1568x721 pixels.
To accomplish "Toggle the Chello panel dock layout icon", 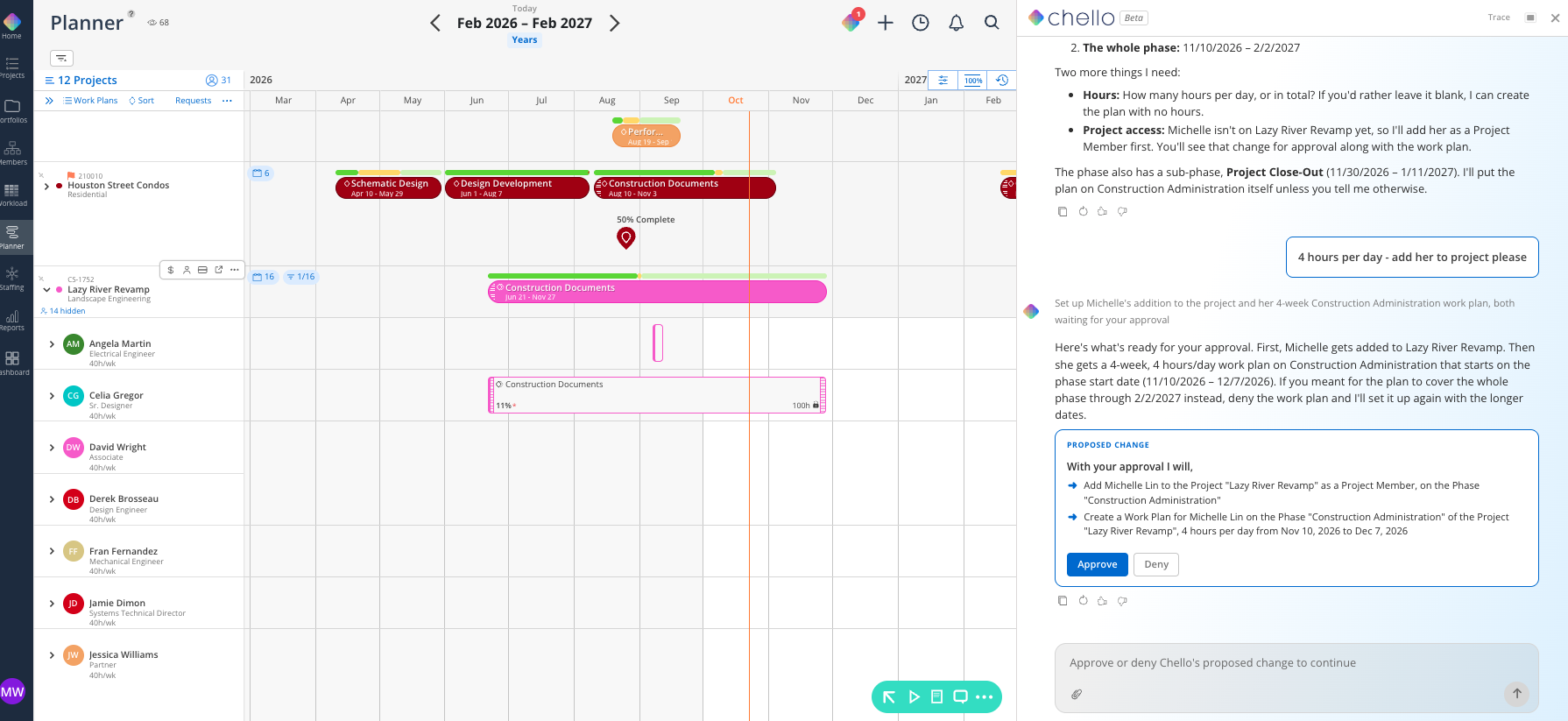I will coord(1530,18).
